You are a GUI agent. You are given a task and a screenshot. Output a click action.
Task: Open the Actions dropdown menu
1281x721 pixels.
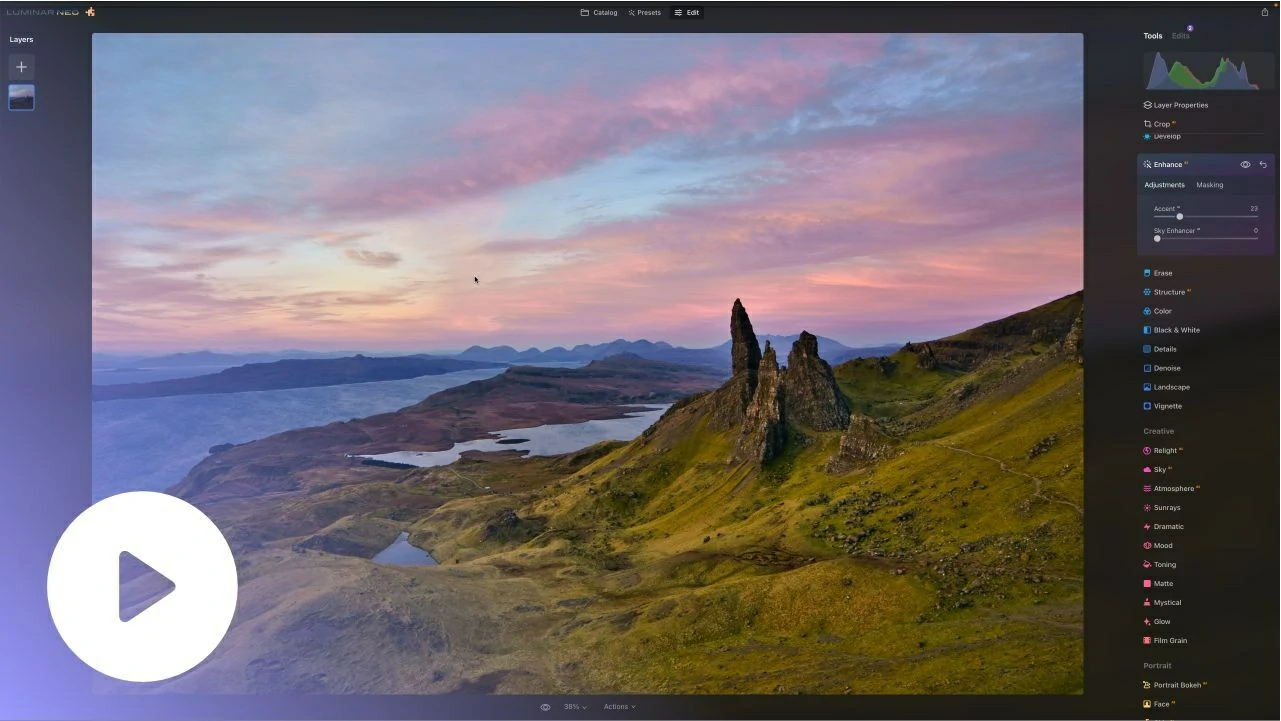(619, 707)
